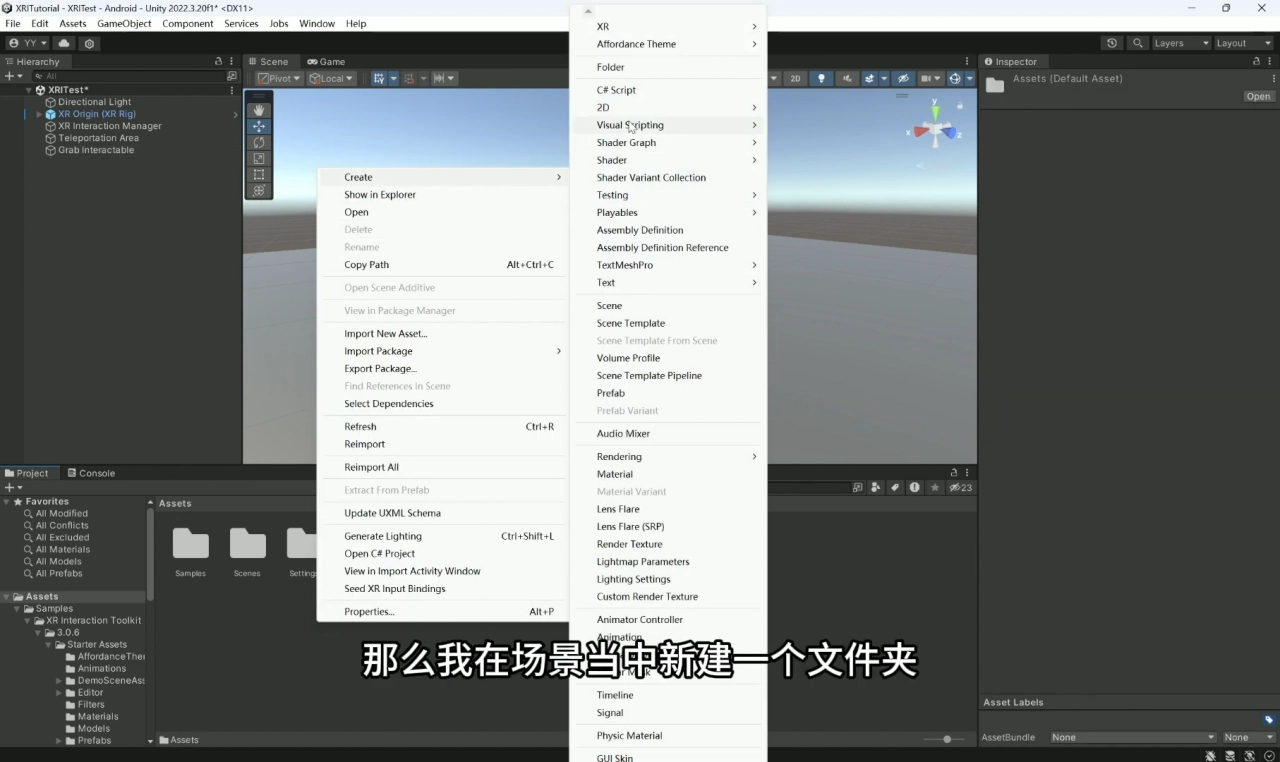Adjust the Project icon size slider
Viewport: 1280px width, 762px height.
(946, 739)
